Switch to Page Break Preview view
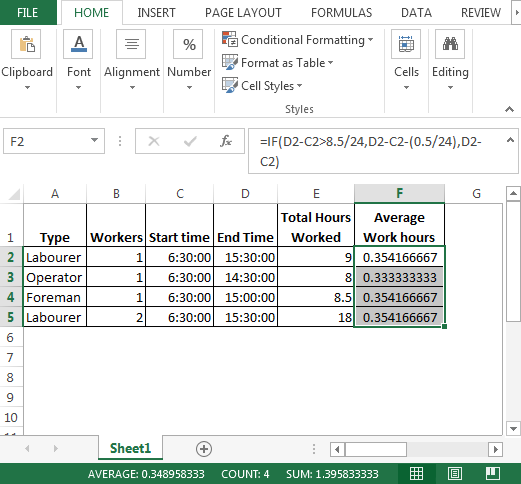The width and height of the screenshot is (521, 484). pos(493,473)
